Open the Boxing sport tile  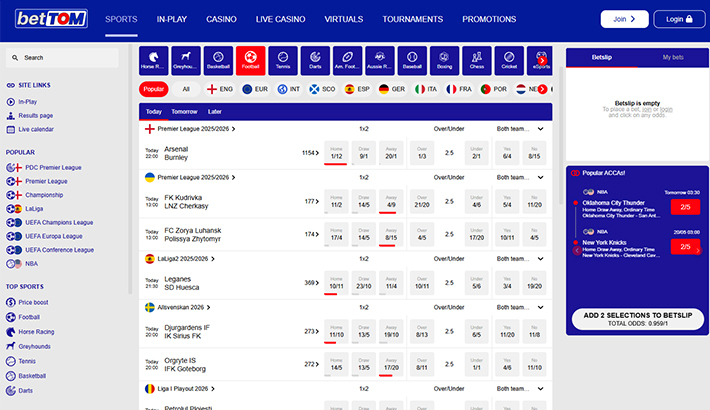[x=445, y=60]
